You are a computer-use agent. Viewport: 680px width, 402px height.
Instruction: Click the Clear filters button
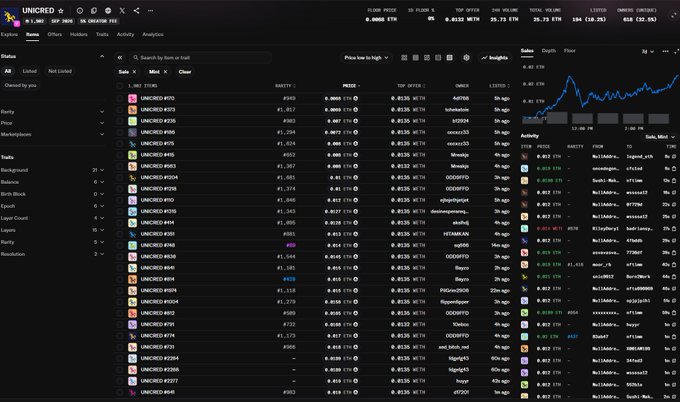[x=185, y=72]
